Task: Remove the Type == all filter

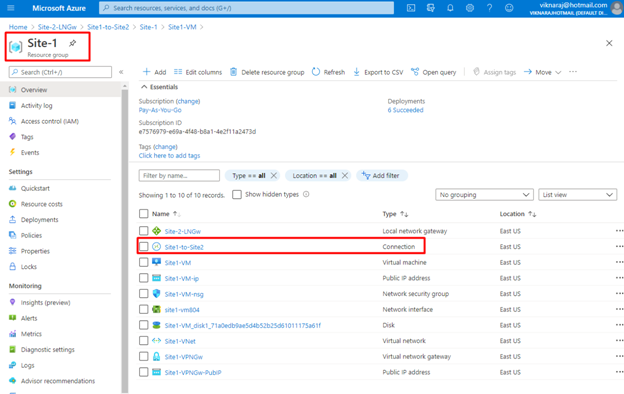Action: click(273, 176)
